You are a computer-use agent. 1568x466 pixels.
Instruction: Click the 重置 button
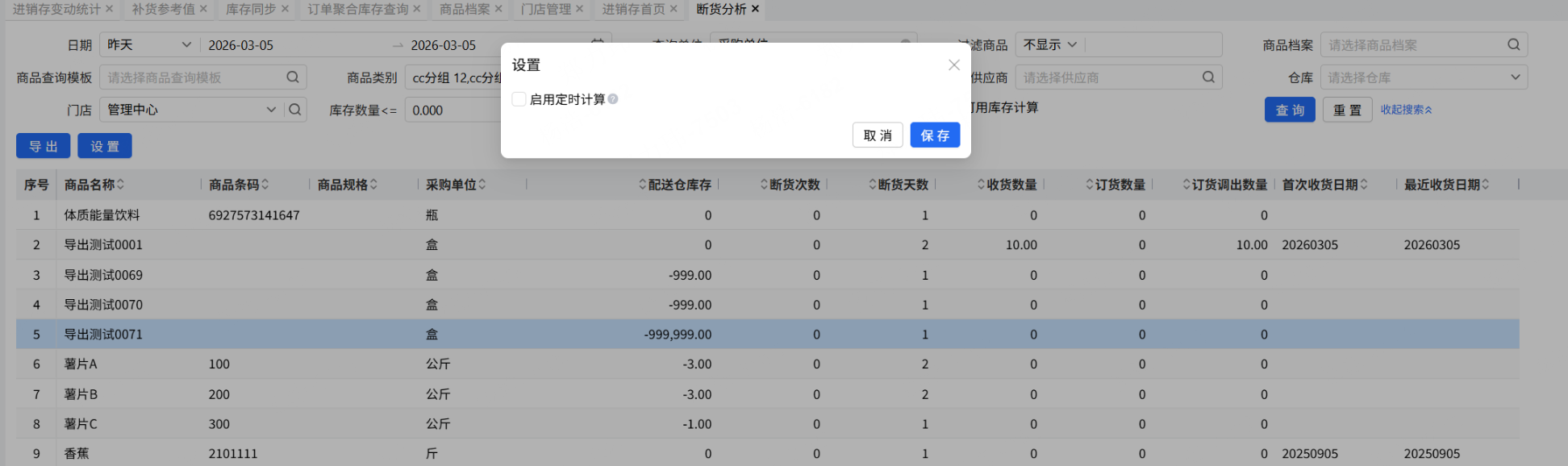[x=1347, y=110]
